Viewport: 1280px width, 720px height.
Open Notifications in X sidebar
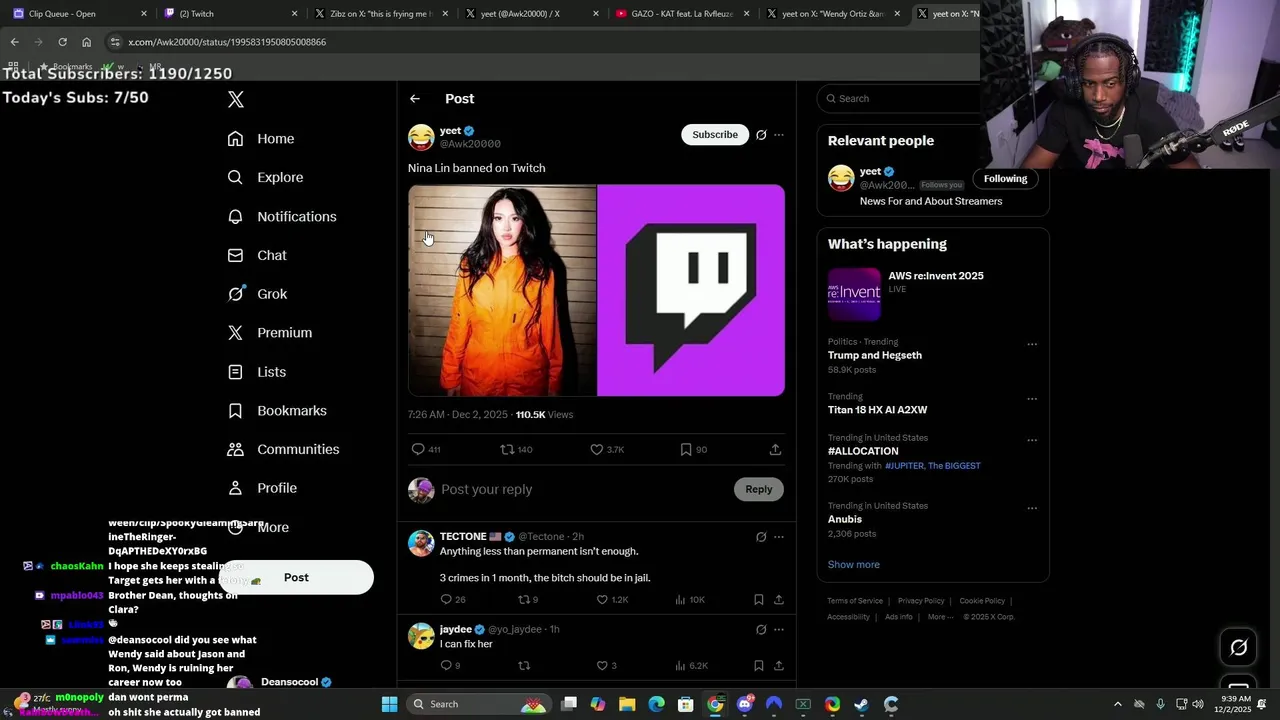(x=282, y=216)
